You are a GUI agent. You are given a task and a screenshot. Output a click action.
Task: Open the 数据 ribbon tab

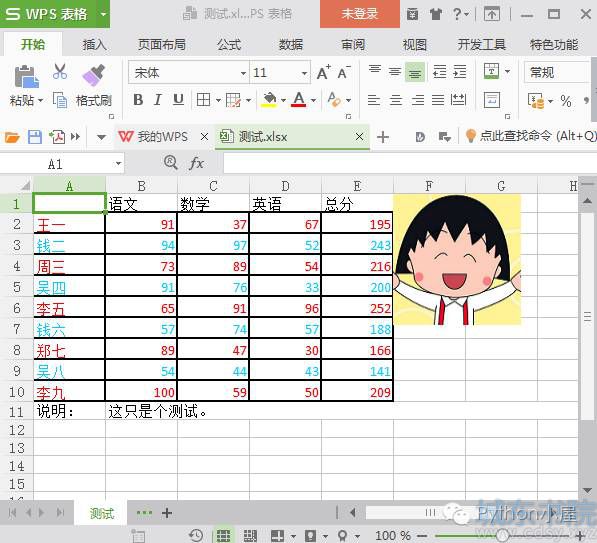coord(291,45)
